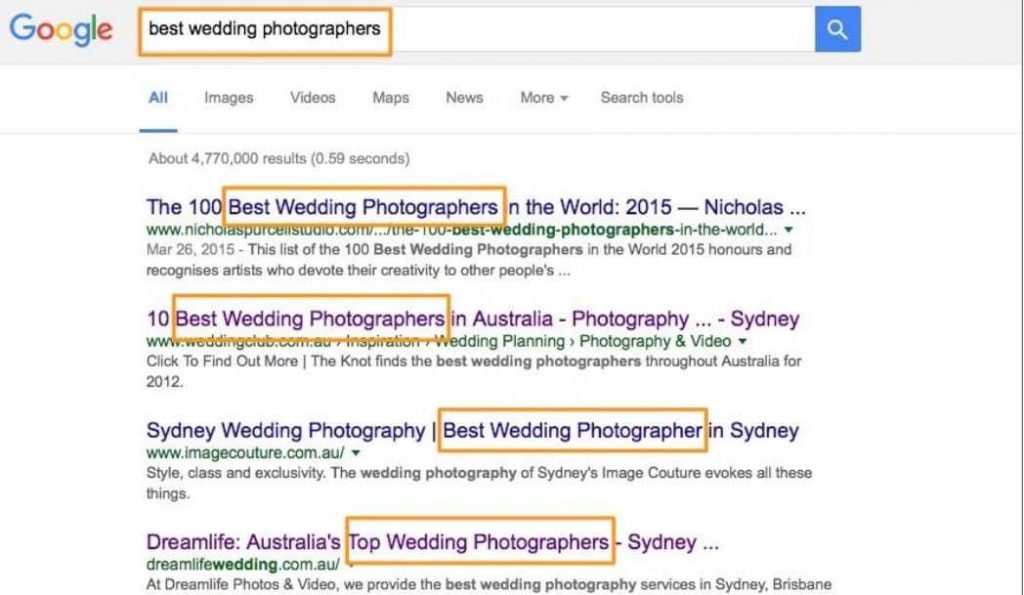Click the www.imagecouture.com.au/ green URL

point(246,453)
